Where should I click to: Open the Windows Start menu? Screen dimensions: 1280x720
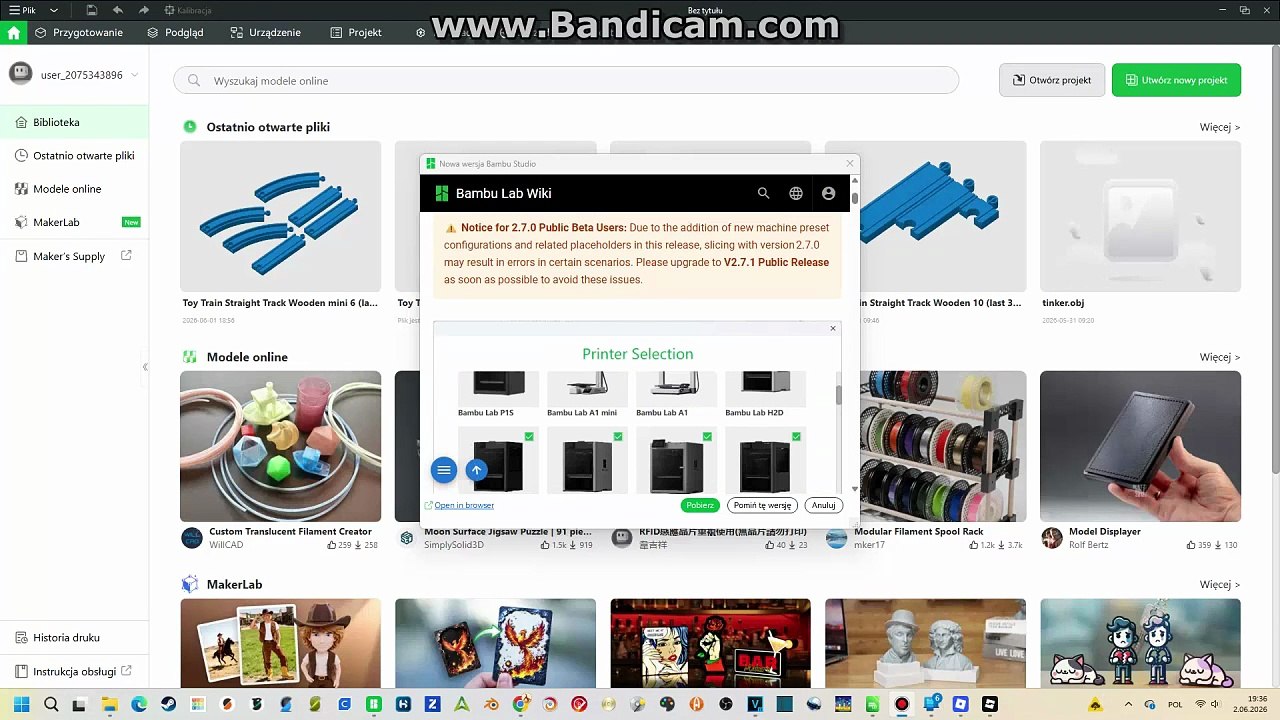coord(21,704)
